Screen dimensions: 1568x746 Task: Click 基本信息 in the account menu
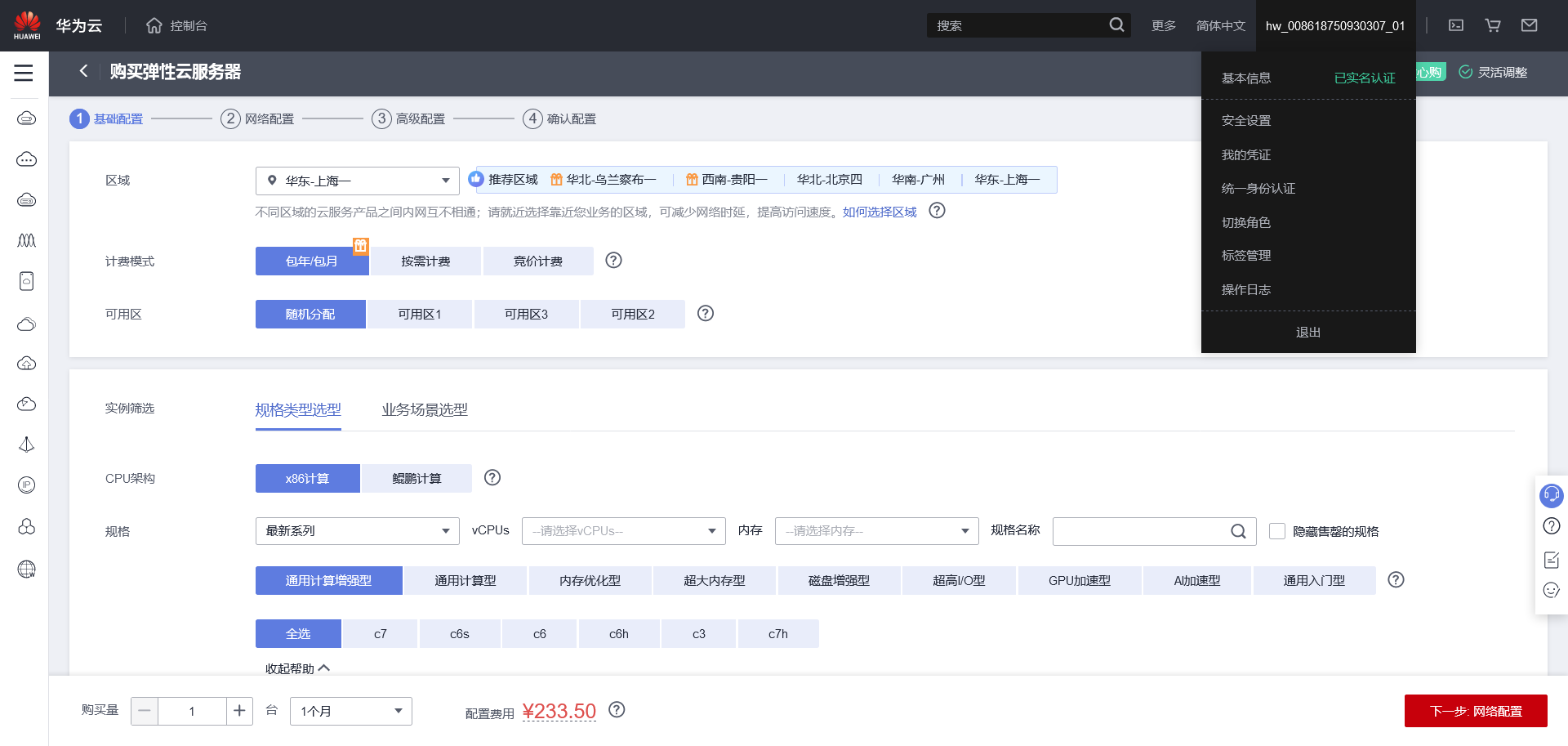(x=1245, y=77)
